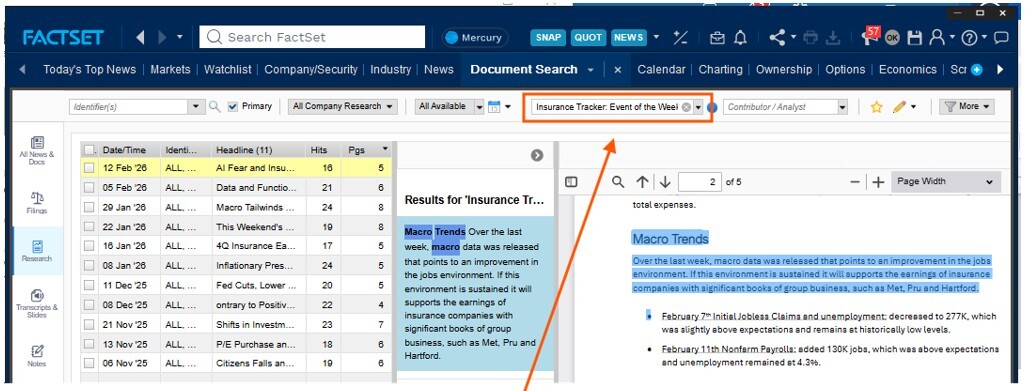Click the NEWS shortcut button
Screen dimensions: 1027x391
click(628, 37)
